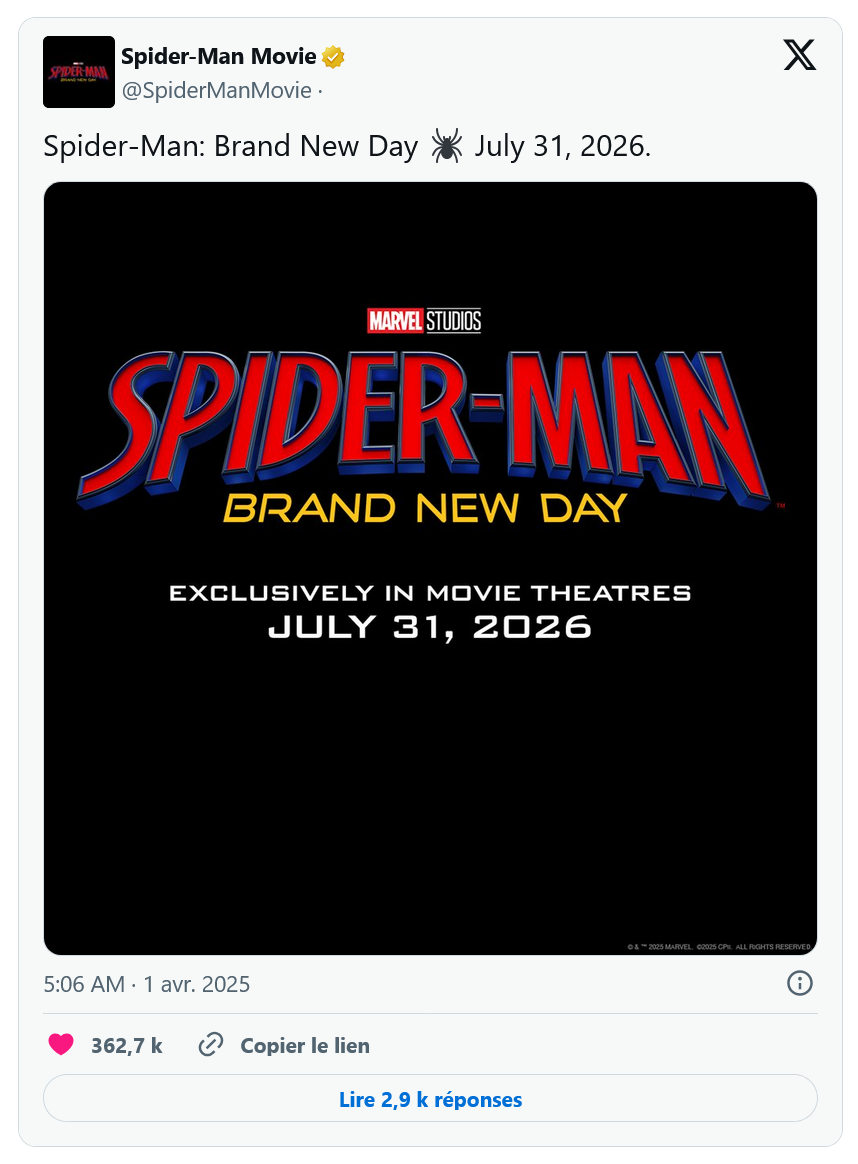The width and height of the screenshot is (858, 1164).
Task: Open Lire 2,9 k réponses
Action: (430, 1099)
